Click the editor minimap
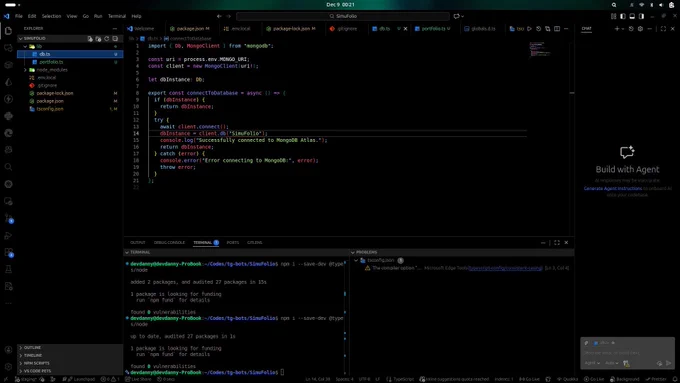Viewport: 680px width, 383px height. coord(540,49)
